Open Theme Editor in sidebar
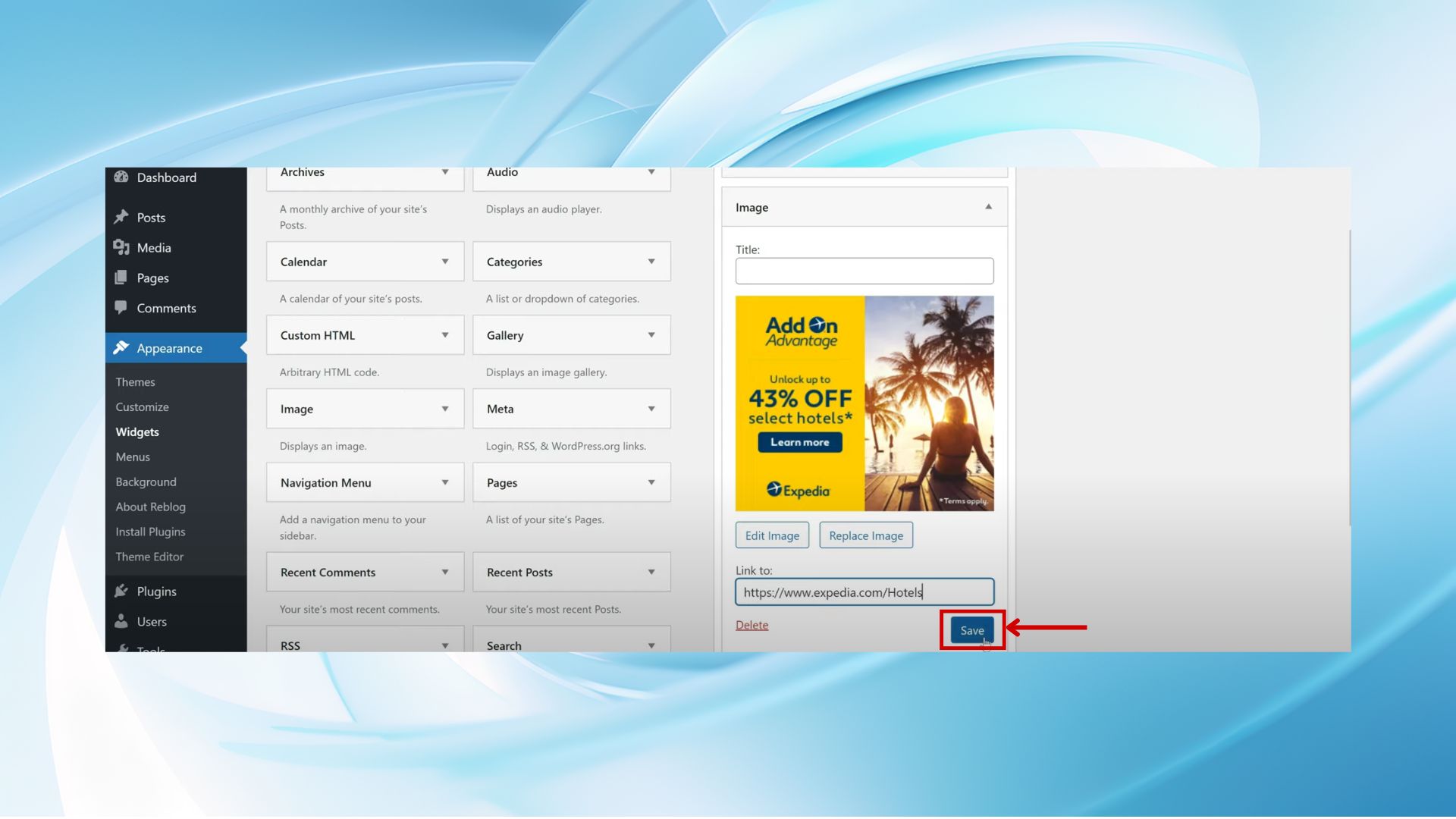The height and width of the screenshot is (819, 1456). point(149,556)
